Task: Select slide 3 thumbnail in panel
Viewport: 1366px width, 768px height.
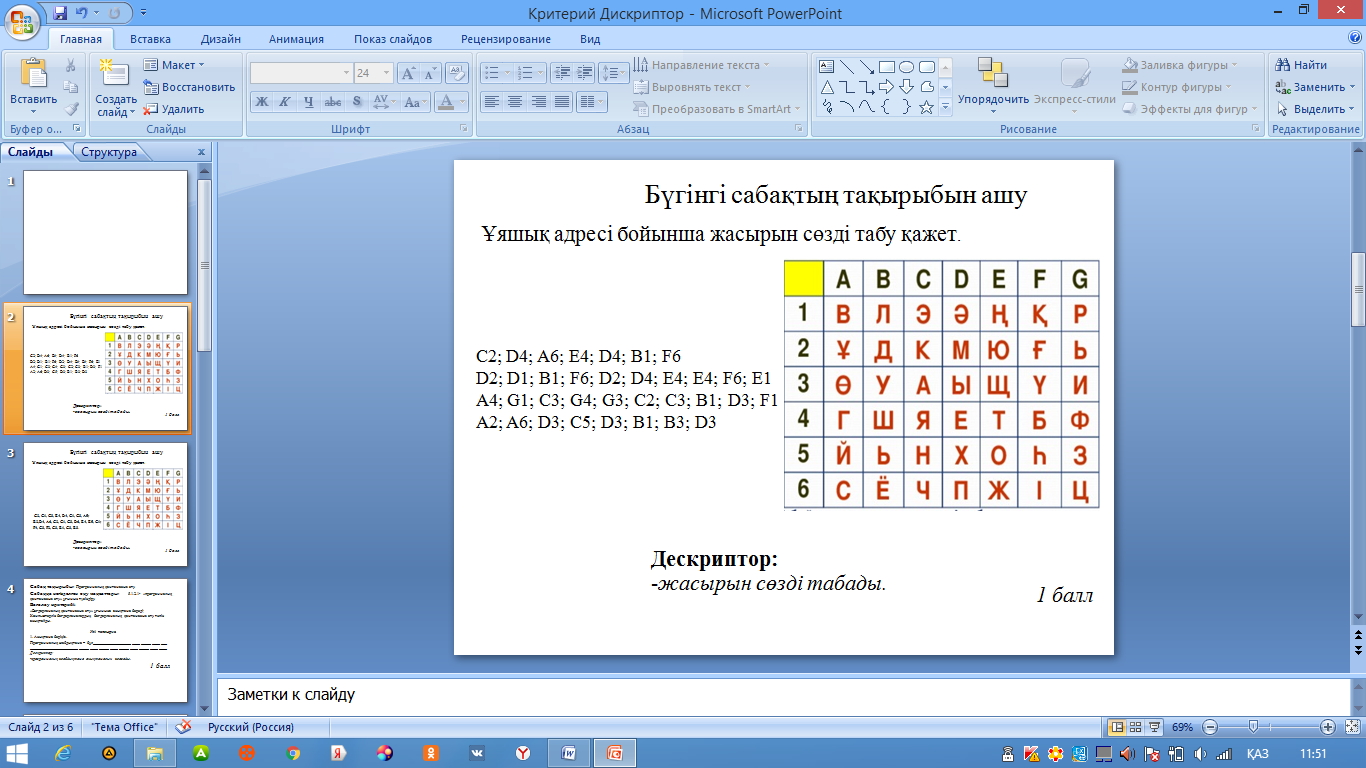Action: [x=105, y=504]
